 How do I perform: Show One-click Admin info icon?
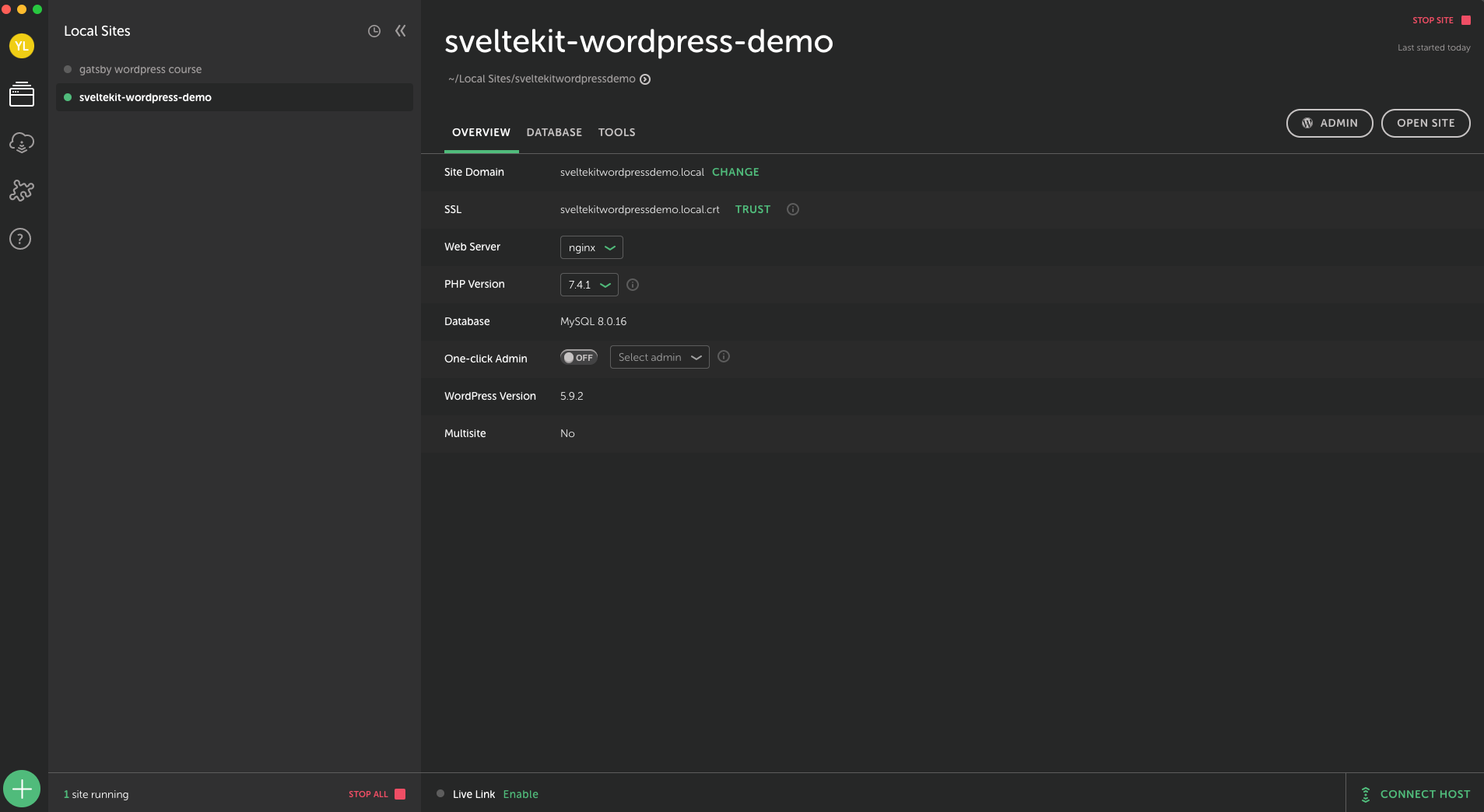pyautogui.click(x=724, y=356)
